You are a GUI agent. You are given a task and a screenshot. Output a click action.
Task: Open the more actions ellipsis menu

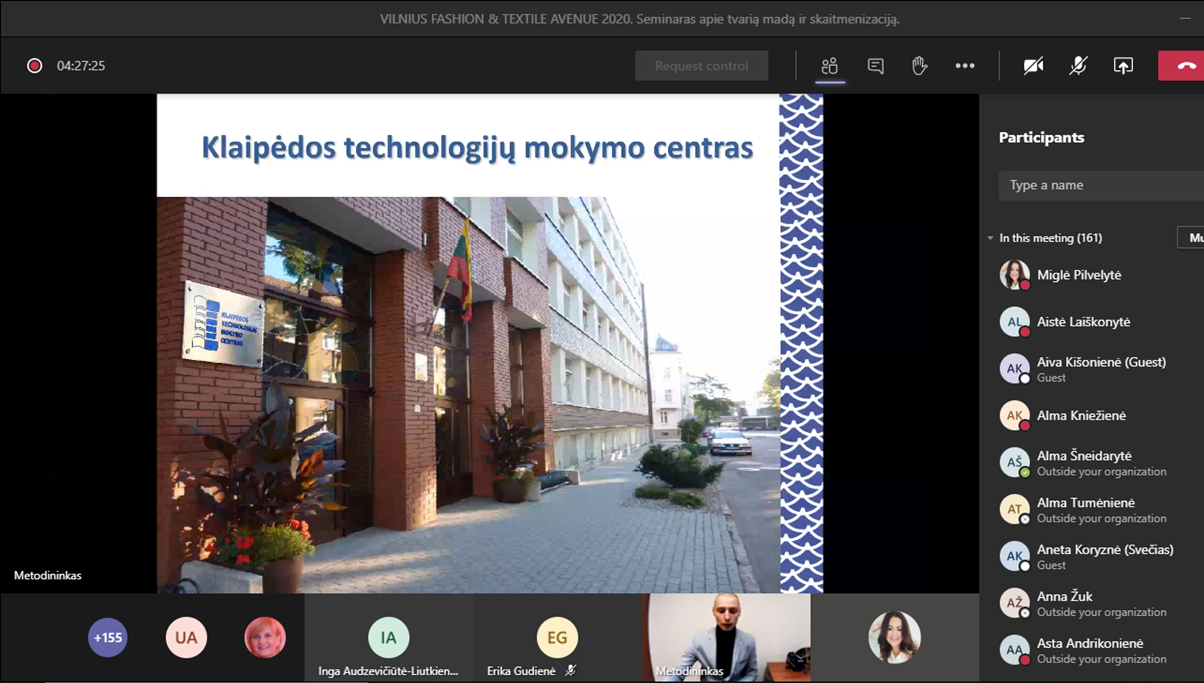pyautogui.click(x=964, y=66)
